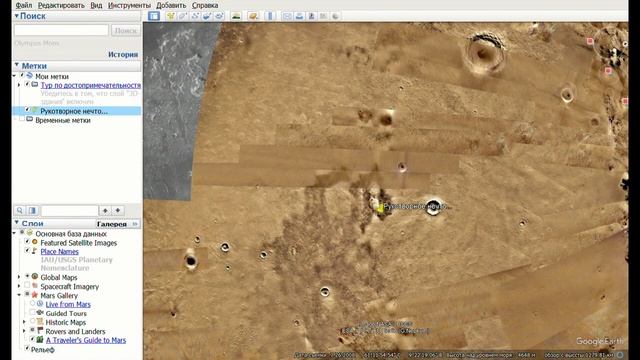Click the add placemark toolbar icon
The height and width of the screenshot is (360, 640).
[171, 16]
